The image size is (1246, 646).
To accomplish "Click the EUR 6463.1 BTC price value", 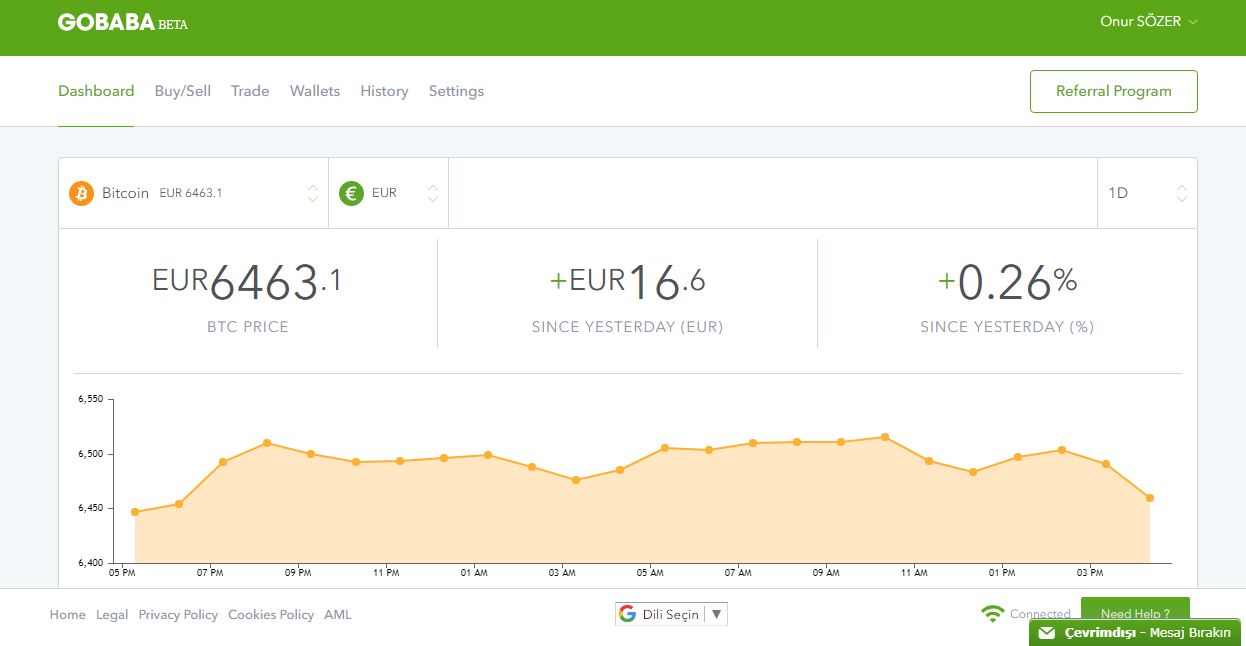I will click(247, 282).
